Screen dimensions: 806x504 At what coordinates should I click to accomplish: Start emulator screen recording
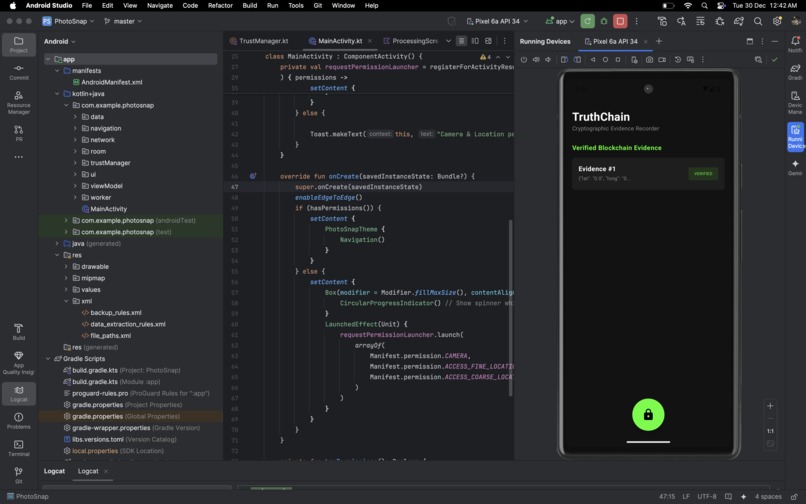(662, 60)
